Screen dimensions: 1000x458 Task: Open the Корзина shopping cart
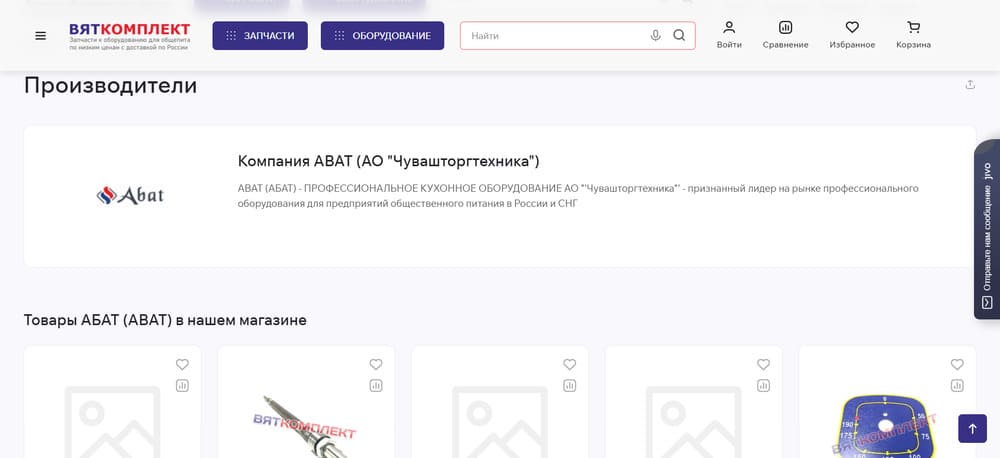(x=913, y=34)
